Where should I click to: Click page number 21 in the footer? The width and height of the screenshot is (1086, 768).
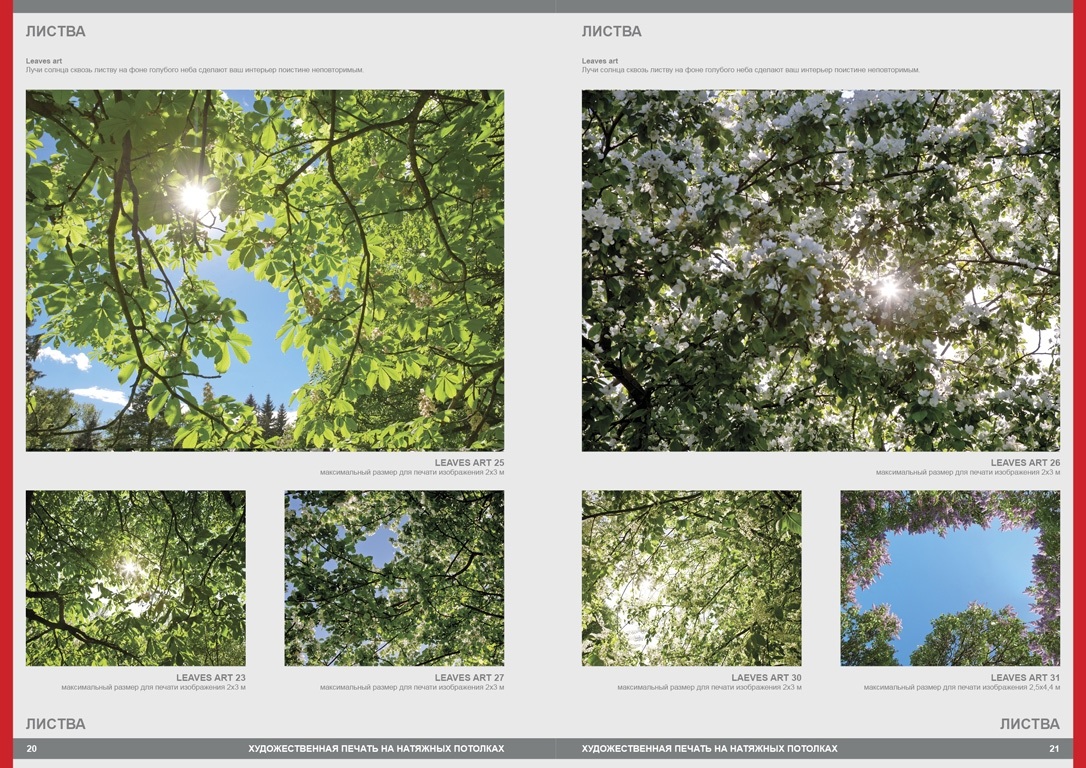[x=1054, y=748]
